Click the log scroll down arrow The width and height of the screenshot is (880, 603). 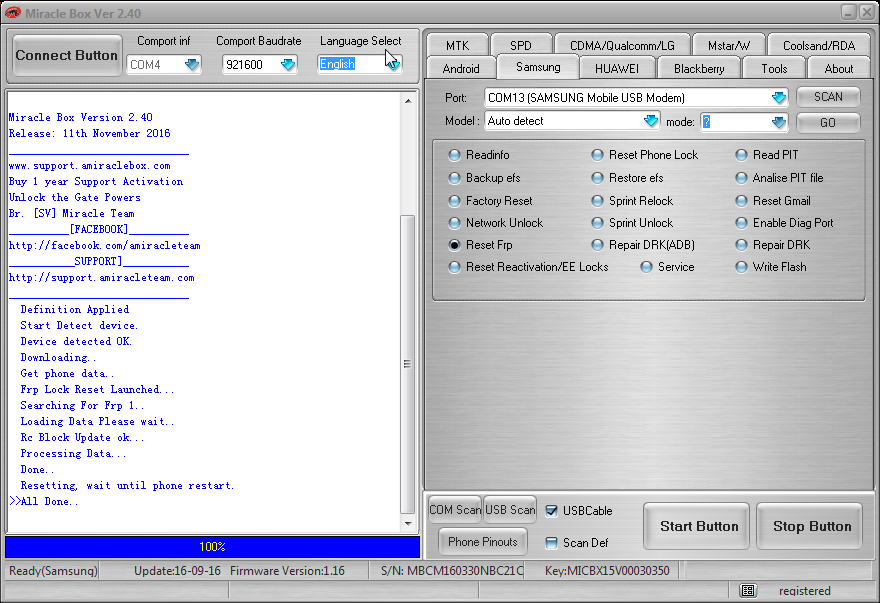tap(408, 523)
